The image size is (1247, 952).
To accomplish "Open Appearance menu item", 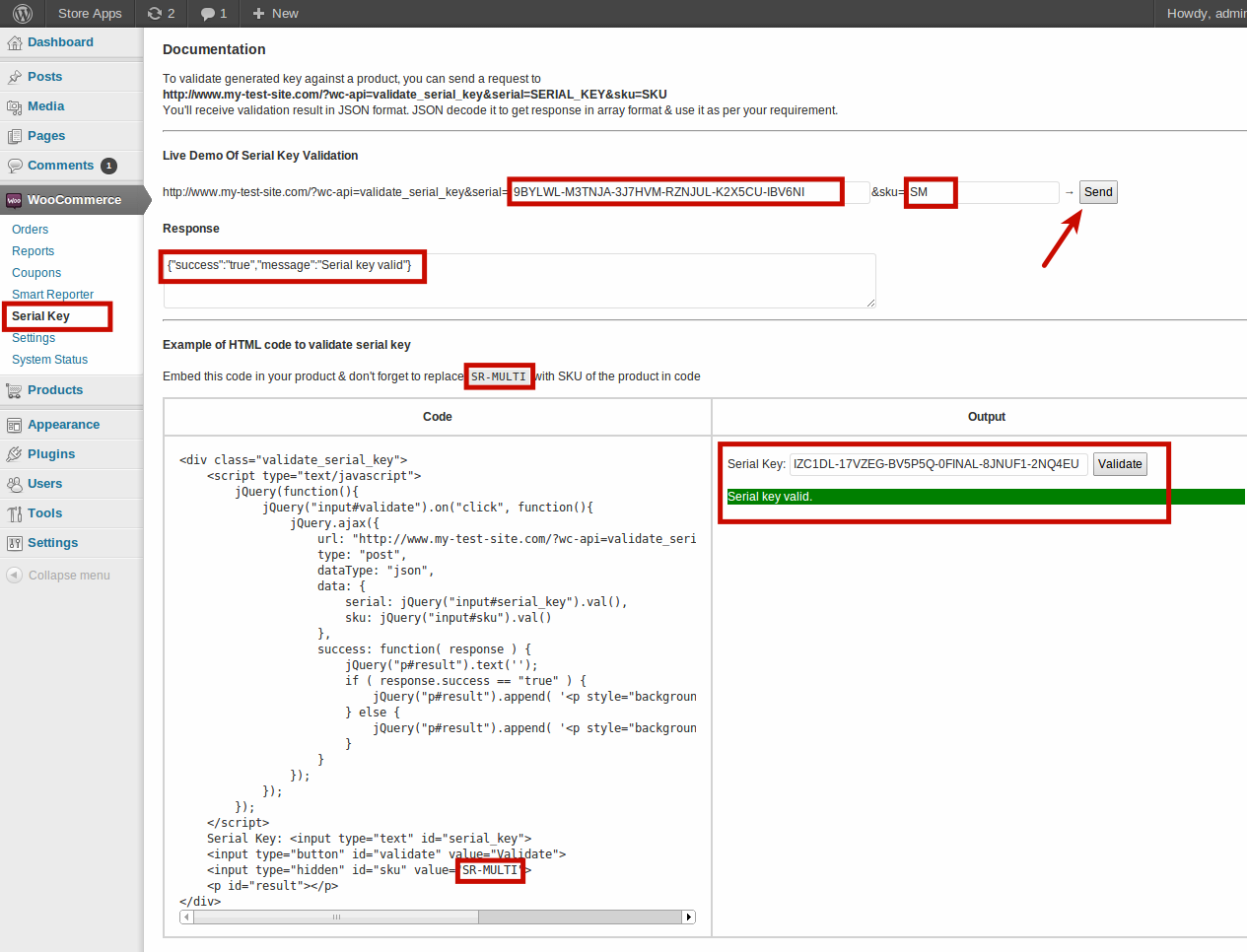I will [x=63, y=425].
